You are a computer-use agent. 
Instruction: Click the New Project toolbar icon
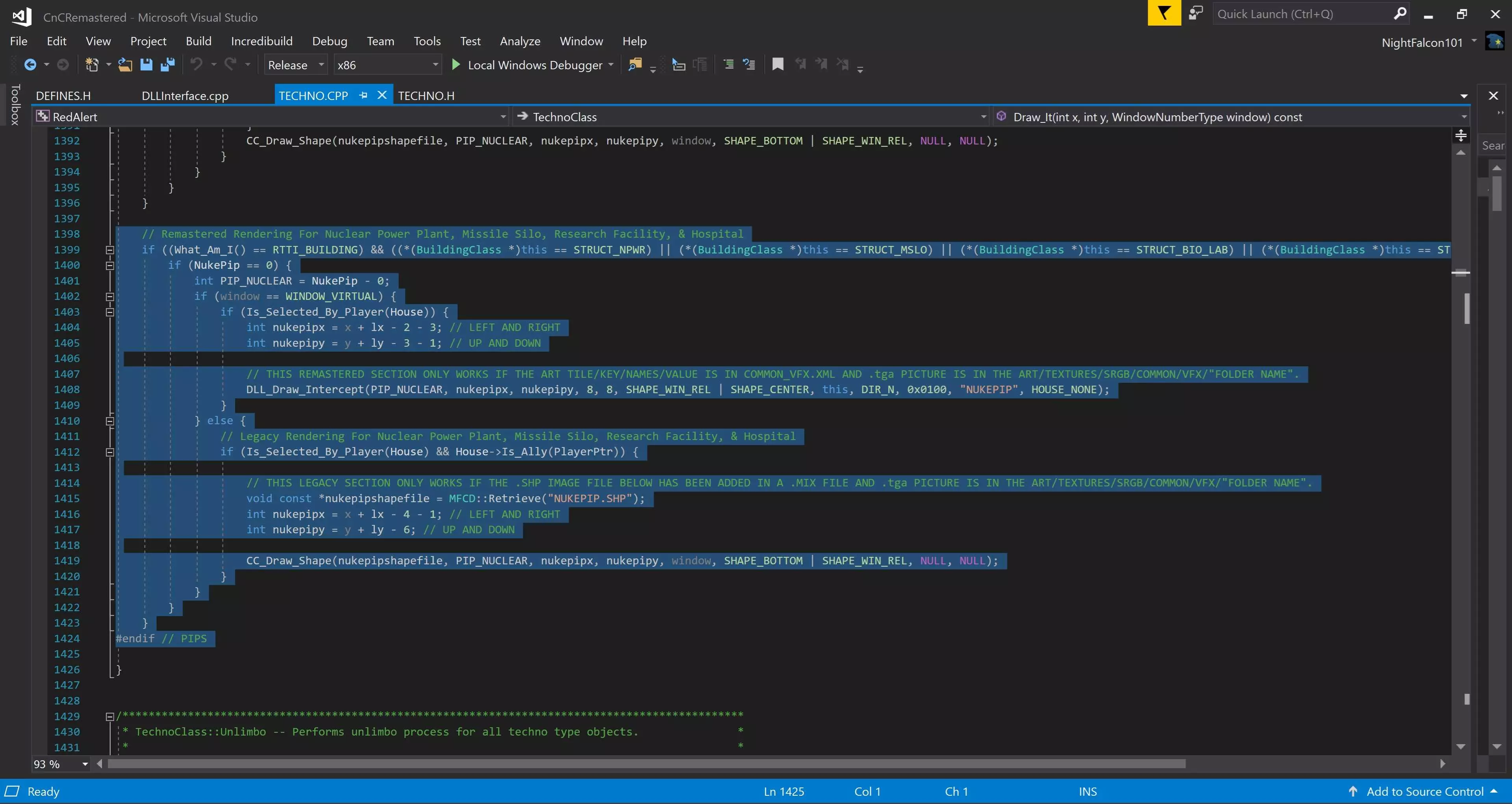pos(92,65)
